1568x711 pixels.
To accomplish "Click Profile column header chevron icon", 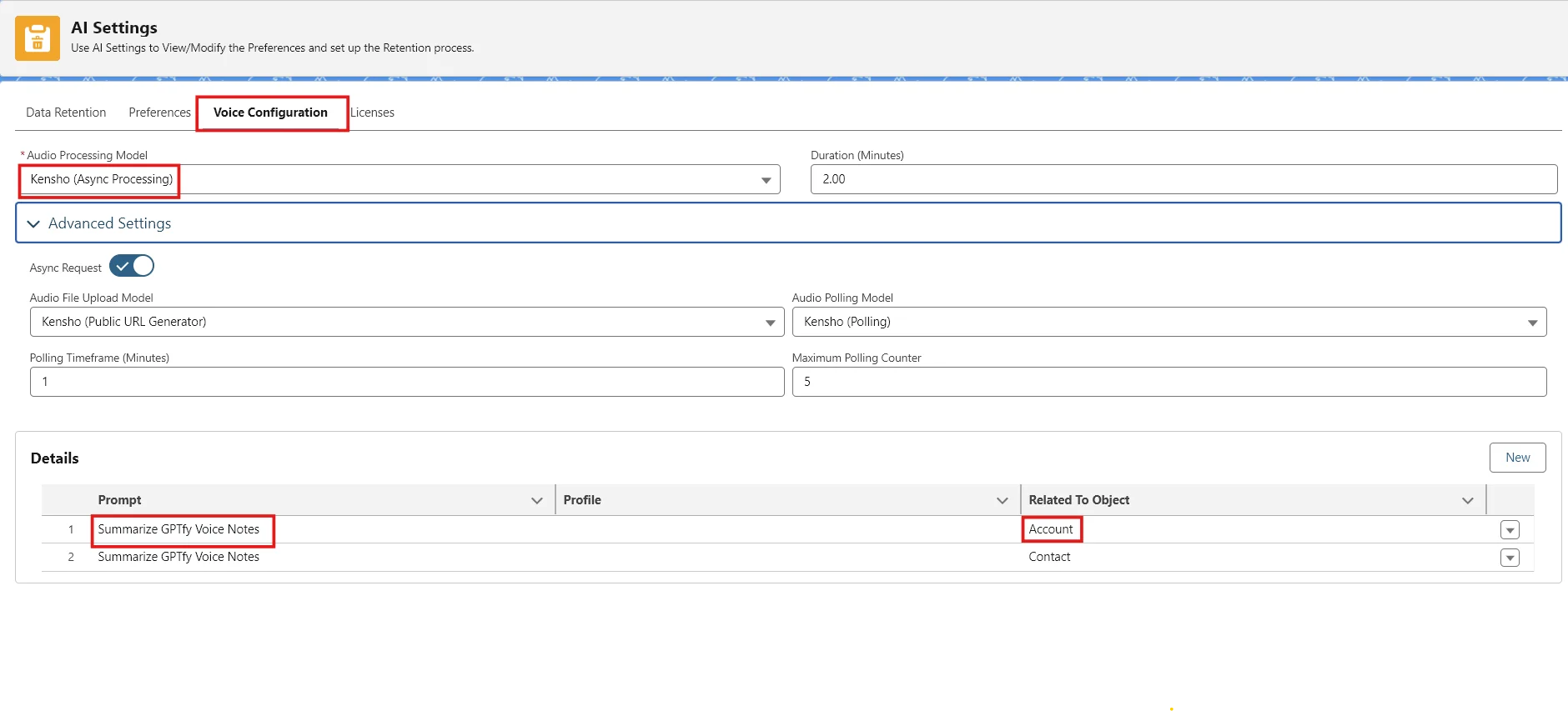I will point(1003,500).
